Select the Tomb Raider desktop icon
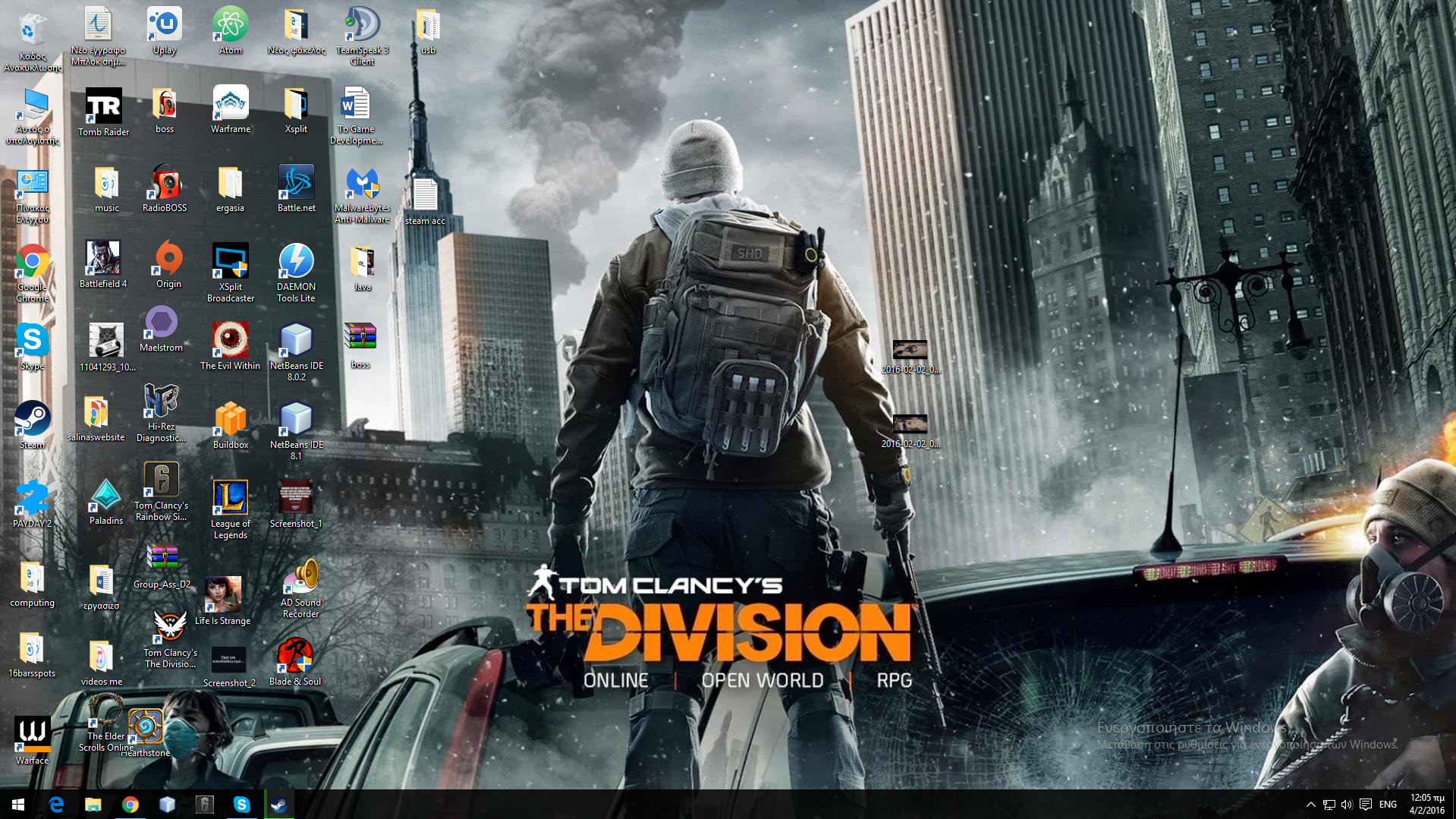The image size is (1456, 819). tap(104, 112)
